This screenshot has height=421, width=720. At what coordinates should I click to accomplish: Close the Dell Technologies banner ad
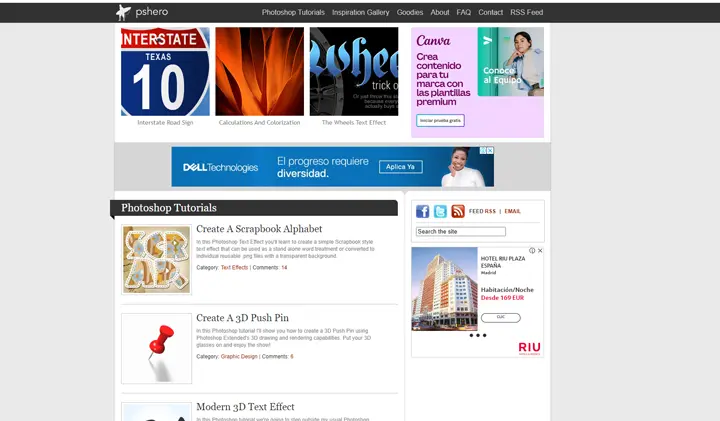(x=489, y=151)
